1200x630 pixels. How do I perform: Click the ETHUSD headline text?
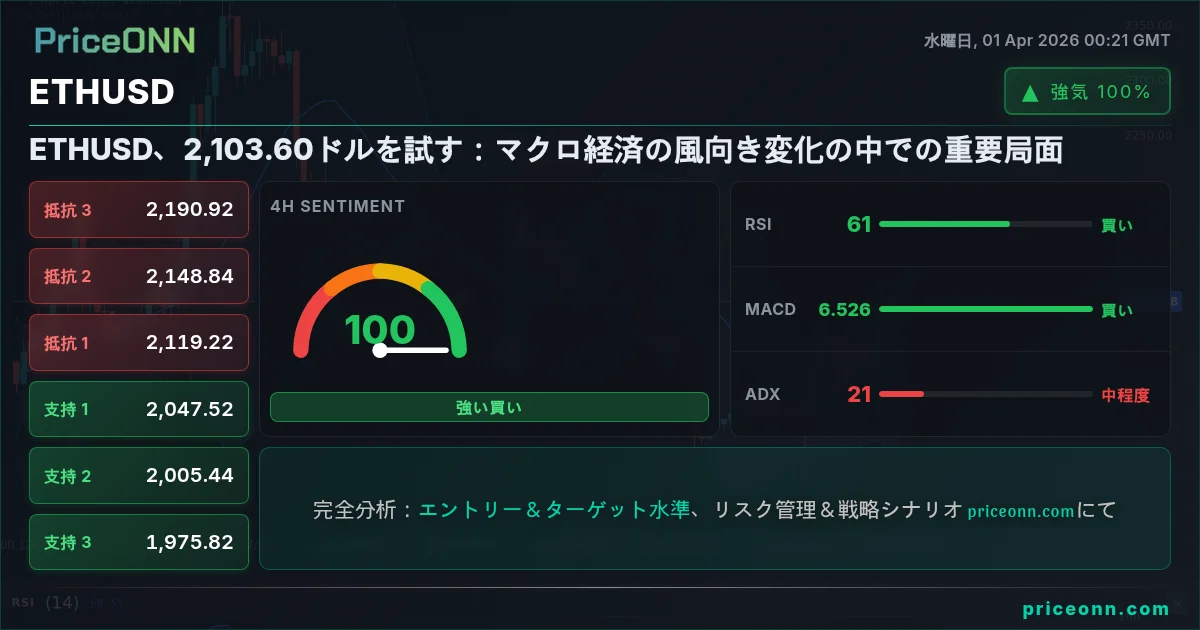pos(546,150)
